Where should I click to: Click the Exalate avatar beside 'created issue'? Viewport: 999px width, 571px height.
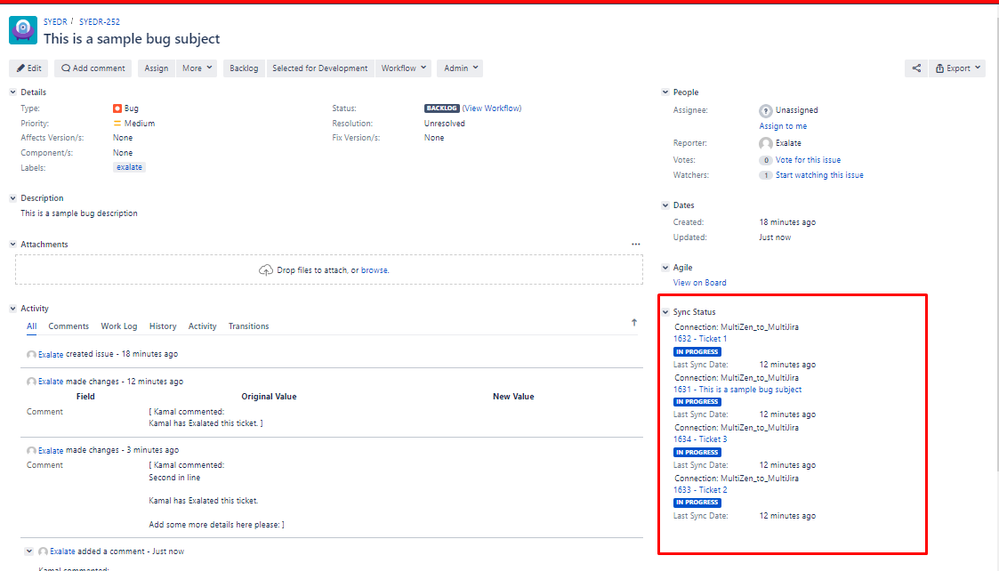[31, 354]
